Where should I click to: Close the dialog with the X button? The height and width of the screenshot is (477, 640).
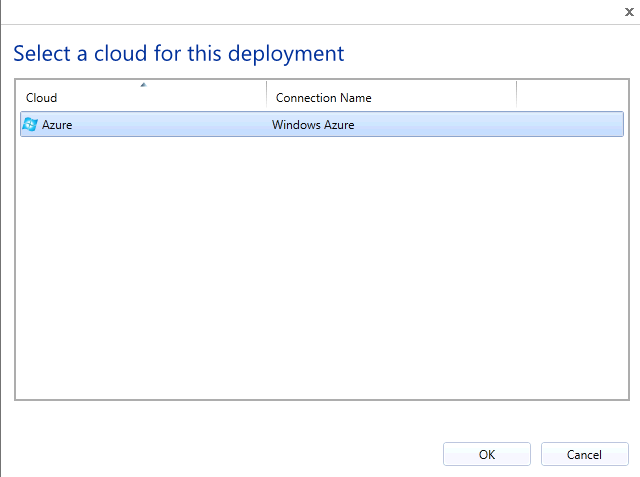629,12
